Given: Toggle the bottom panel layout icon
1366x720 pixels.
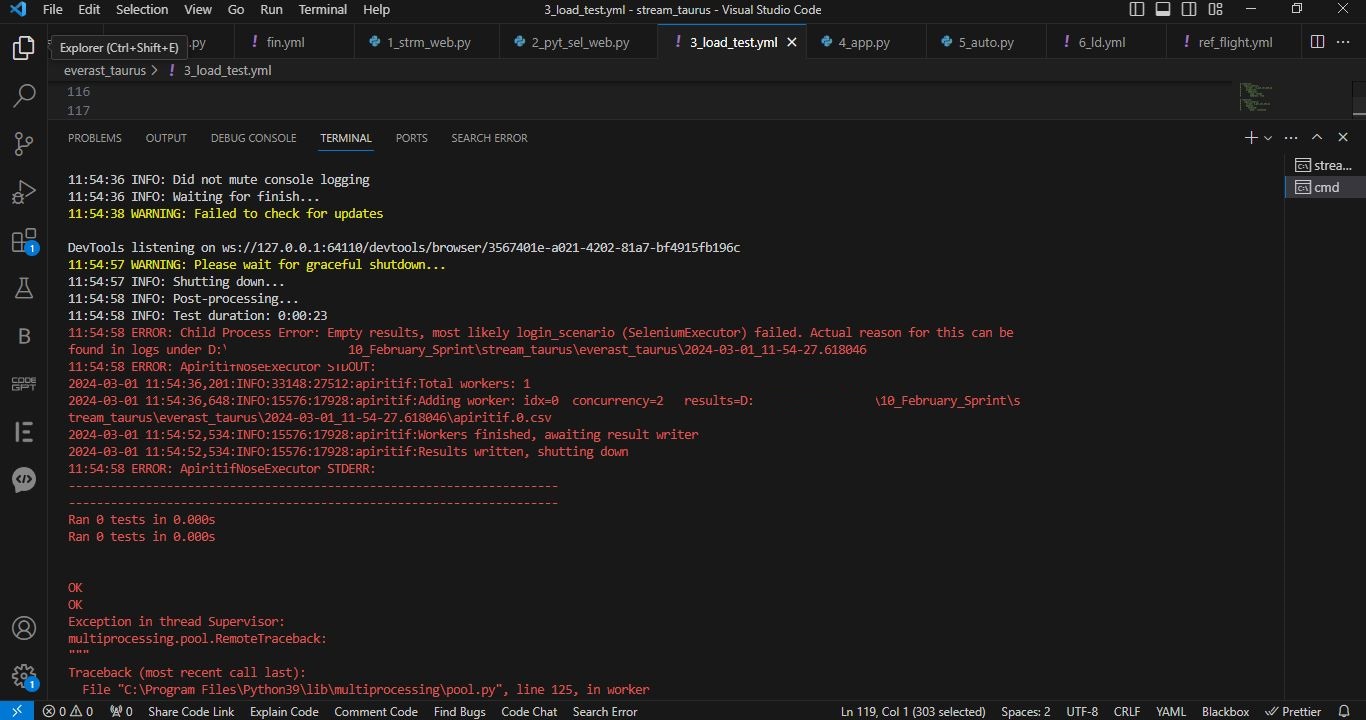Looking at the screenshot, I should [x=1163, y=9].
